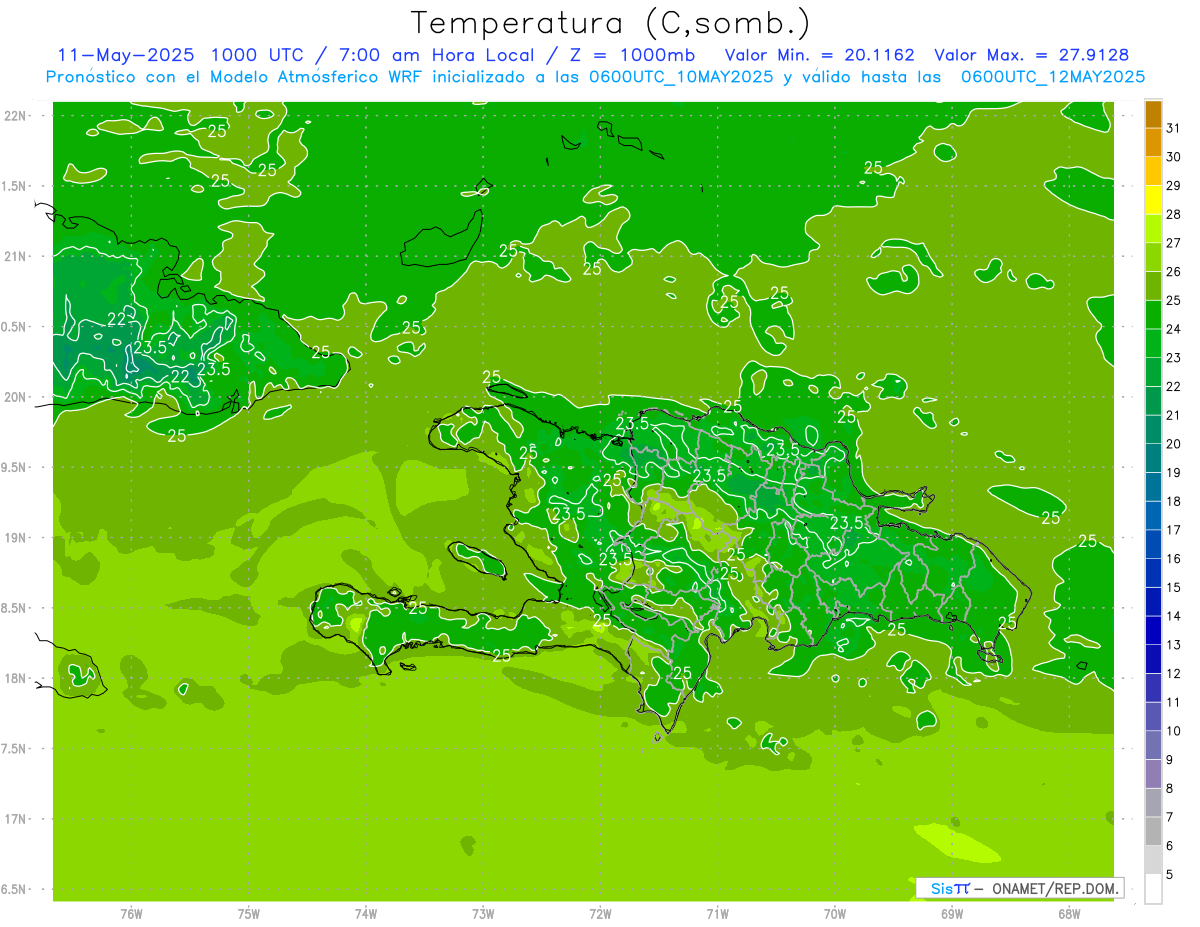Viewport: 1200px width, 927px height.
Task: Click the 6.5N latitude axis label
Action: [x=13, y=889]
